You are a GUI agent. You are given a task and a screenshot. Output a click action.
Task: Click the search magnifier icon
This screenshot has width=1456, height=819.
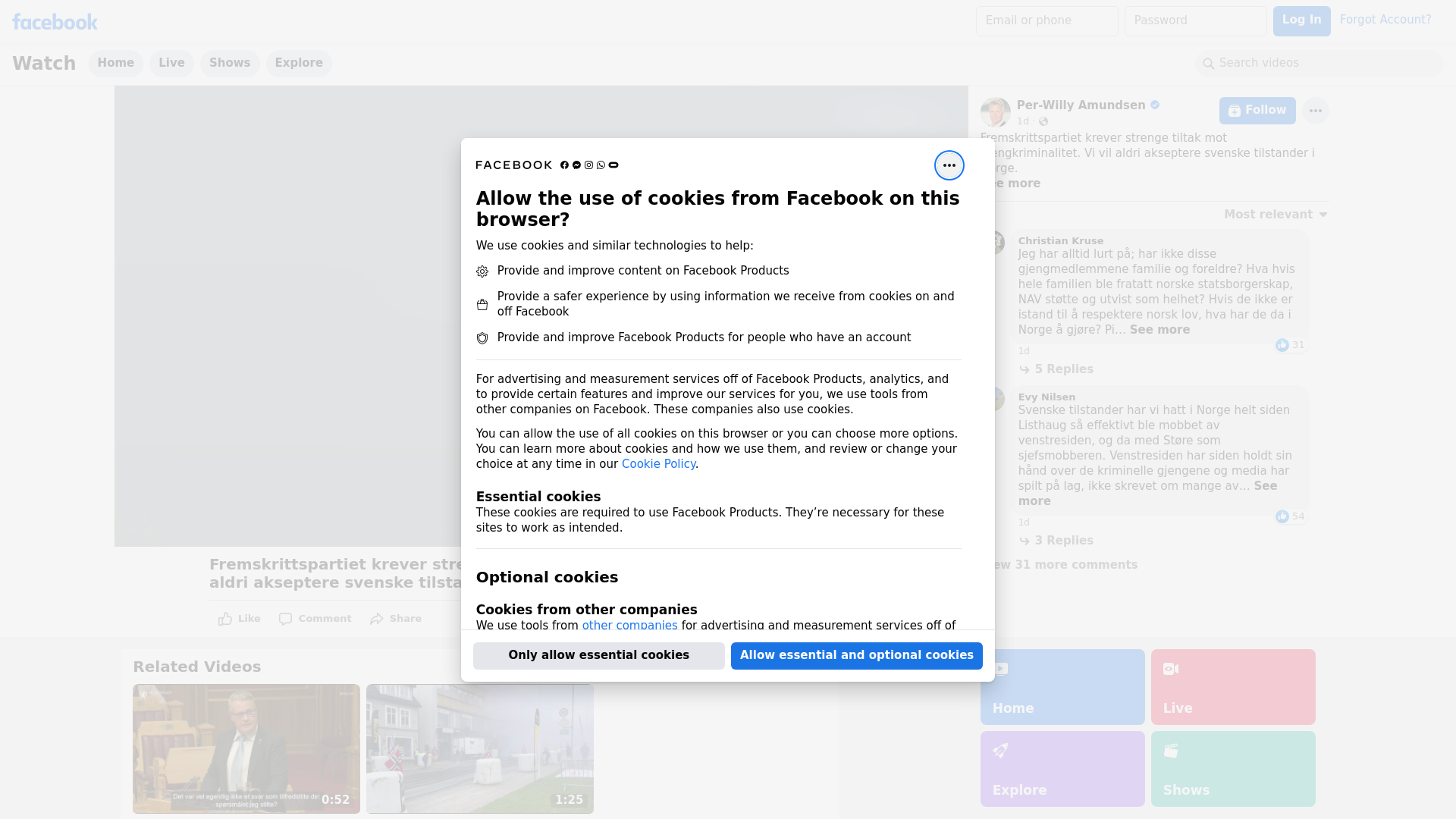point(1208,64)
